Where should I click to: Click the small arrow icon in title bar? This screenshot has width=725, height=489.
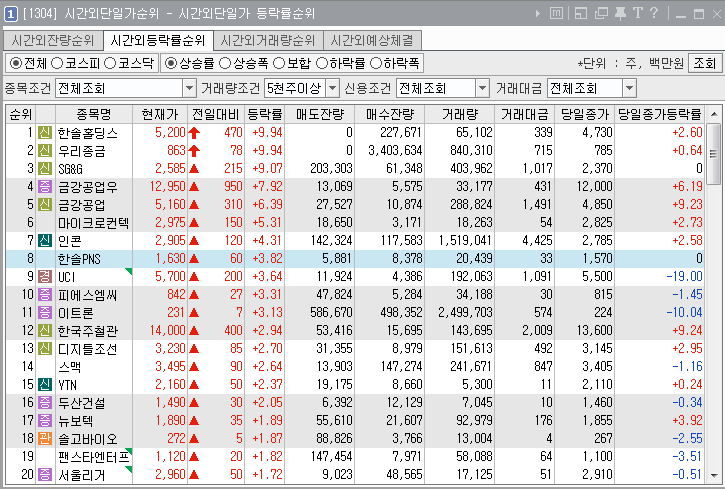537,14
